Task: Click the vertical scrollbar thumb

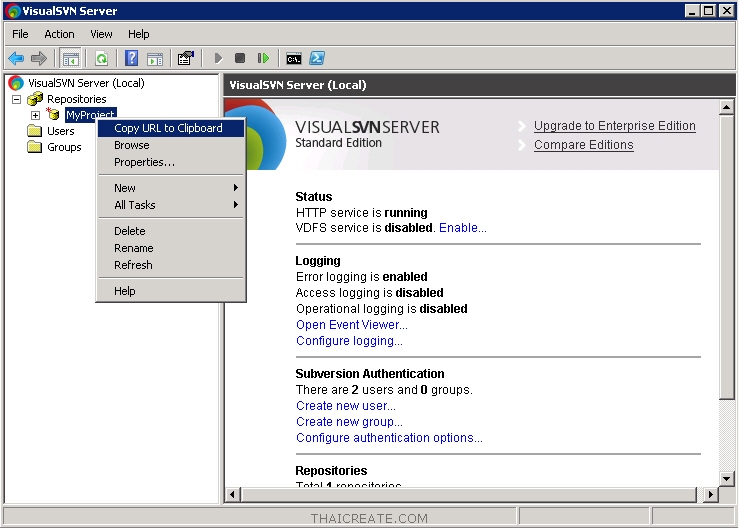Action: 727,257
